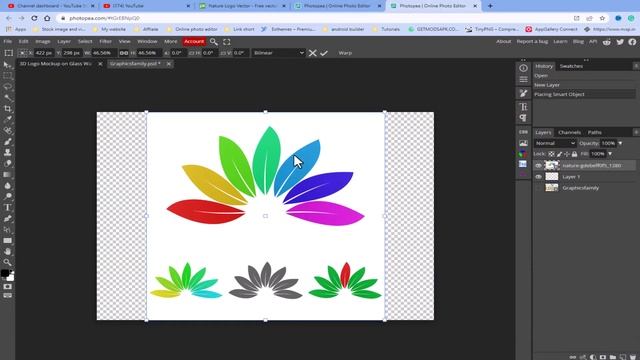Select the Brush tool
This screenshot has width=640, height=360.
[7, 142]
